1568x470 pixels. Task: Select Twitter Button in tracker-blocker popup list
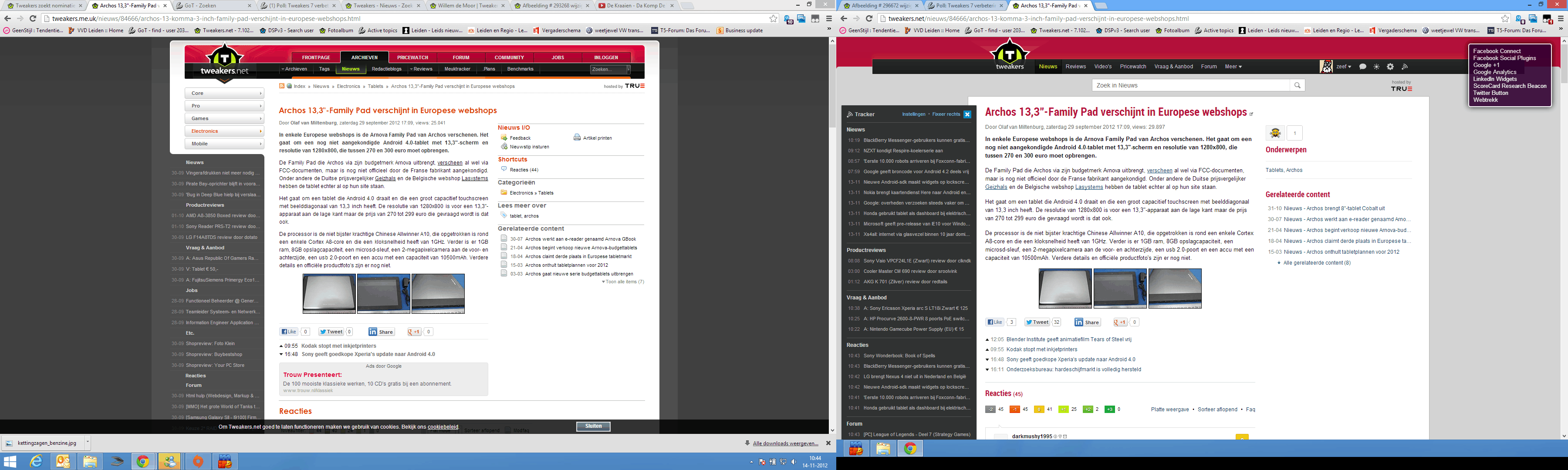pyautogui.click(x=1491, y=93)
